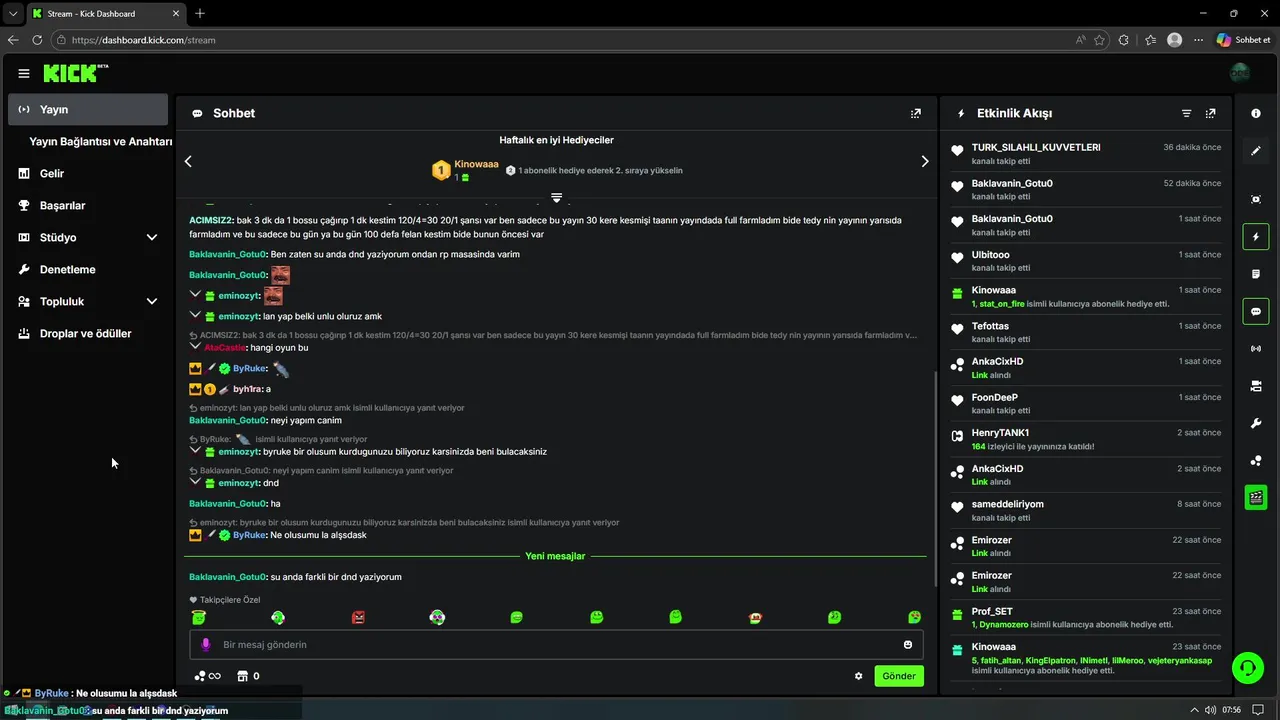Click HenryTANK1 raid entry in activity feed
Viewport: 1280px width, 720px height.
tap(1086, 439)
